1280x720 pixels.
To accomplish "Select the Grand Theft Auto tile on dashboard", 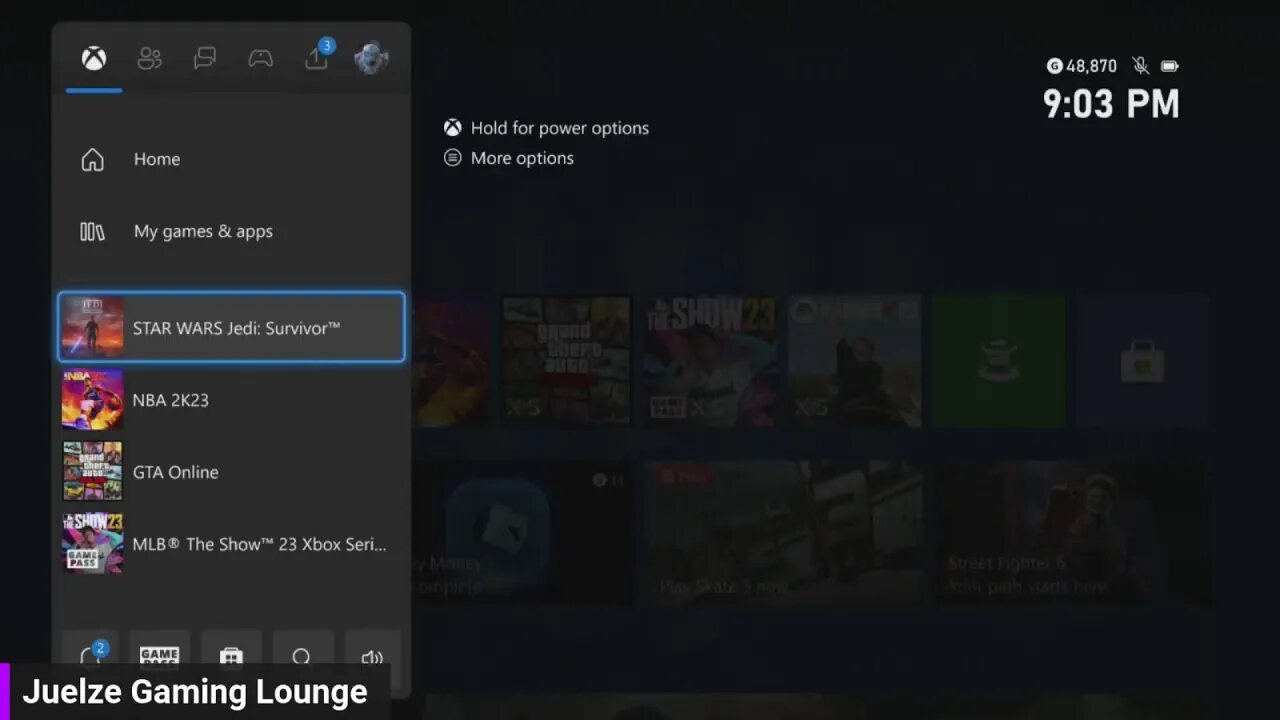I will click(x=566, y=361).
